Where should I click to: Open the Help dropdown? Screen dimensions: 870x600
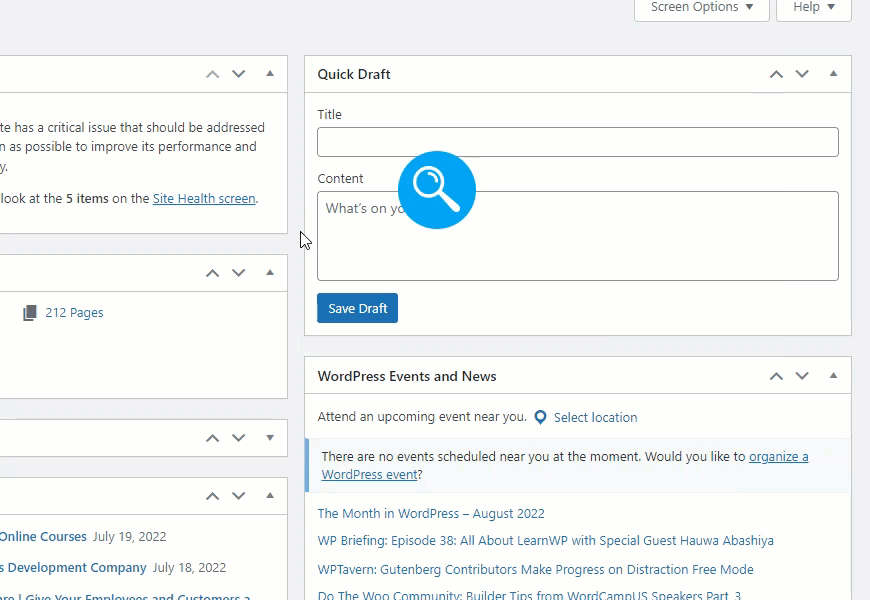click(813, 7)
